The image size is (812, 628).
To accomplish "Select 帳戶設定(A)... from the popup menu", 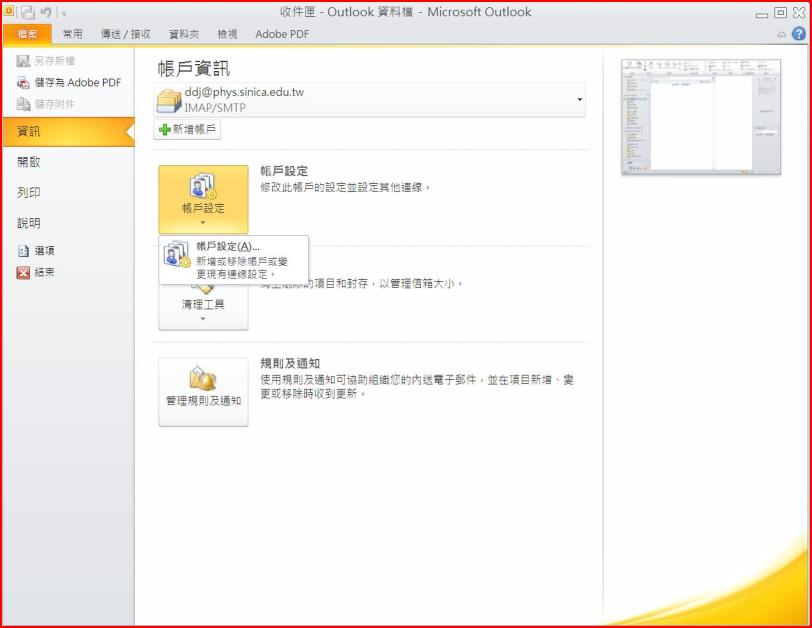I will [234, 260].
